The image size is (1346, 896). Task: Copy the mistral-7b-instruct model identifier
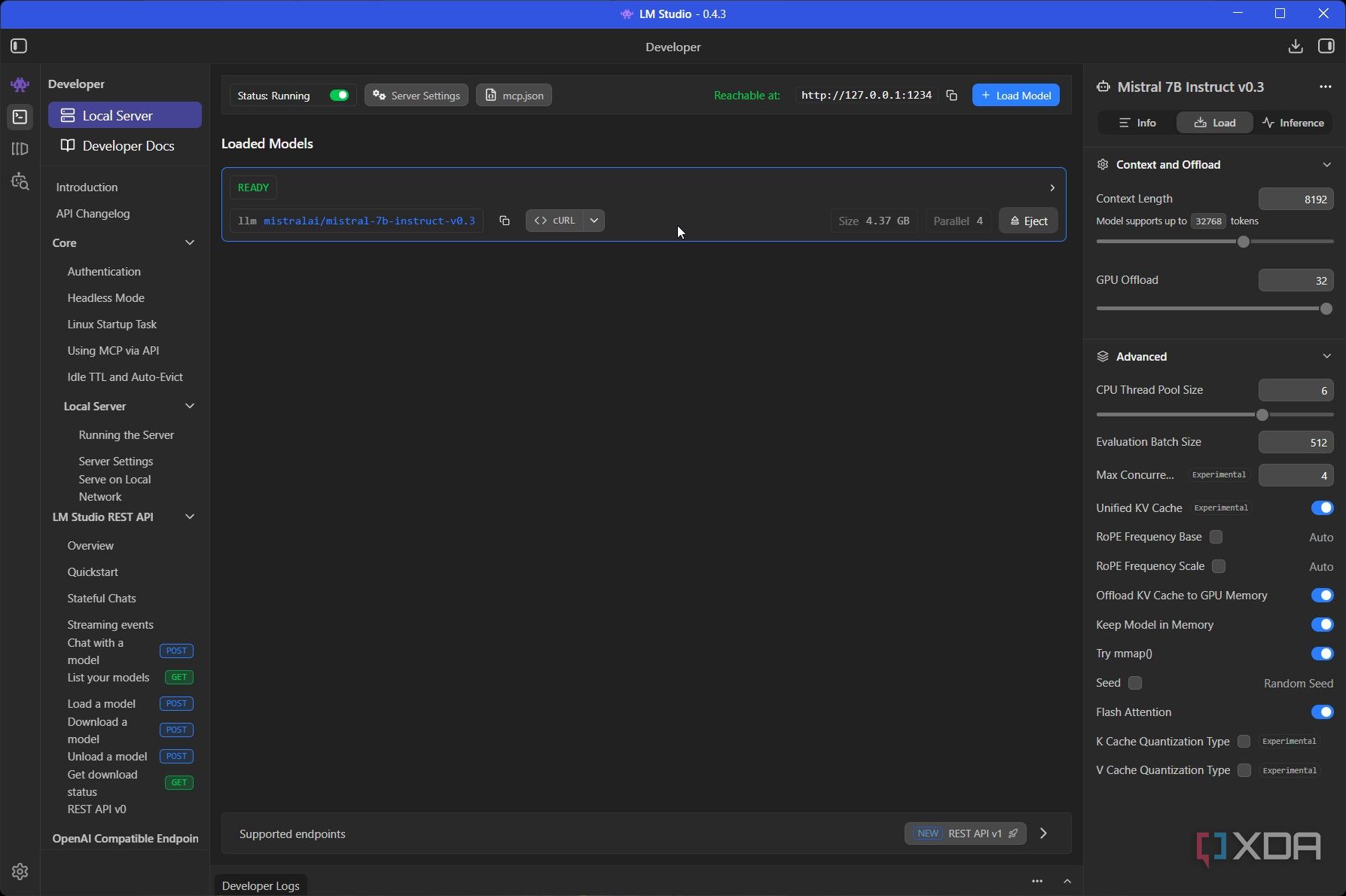(505, 221)
